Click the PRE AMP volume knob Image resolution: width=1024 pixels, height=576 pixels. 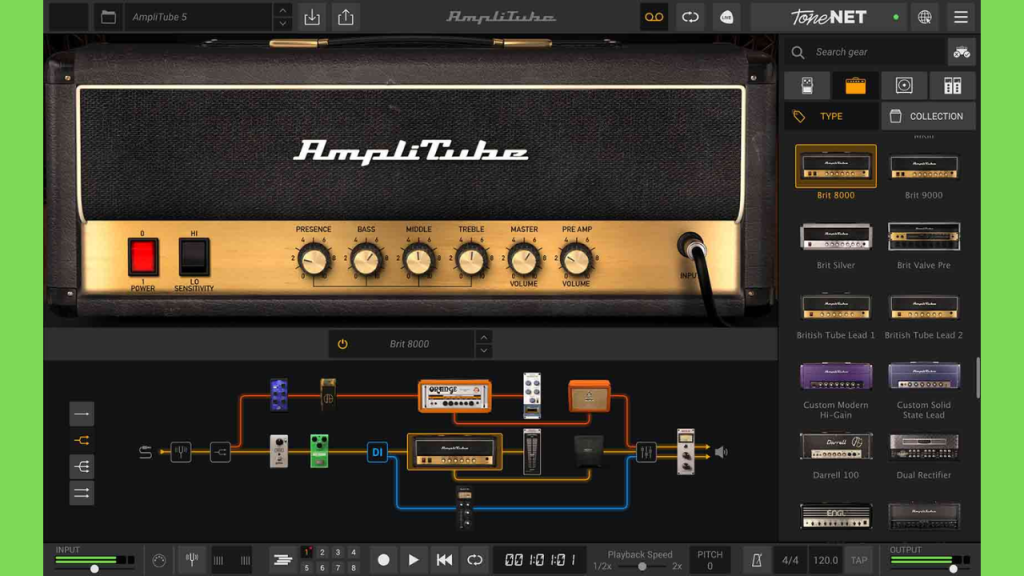(x=576, y=261)
